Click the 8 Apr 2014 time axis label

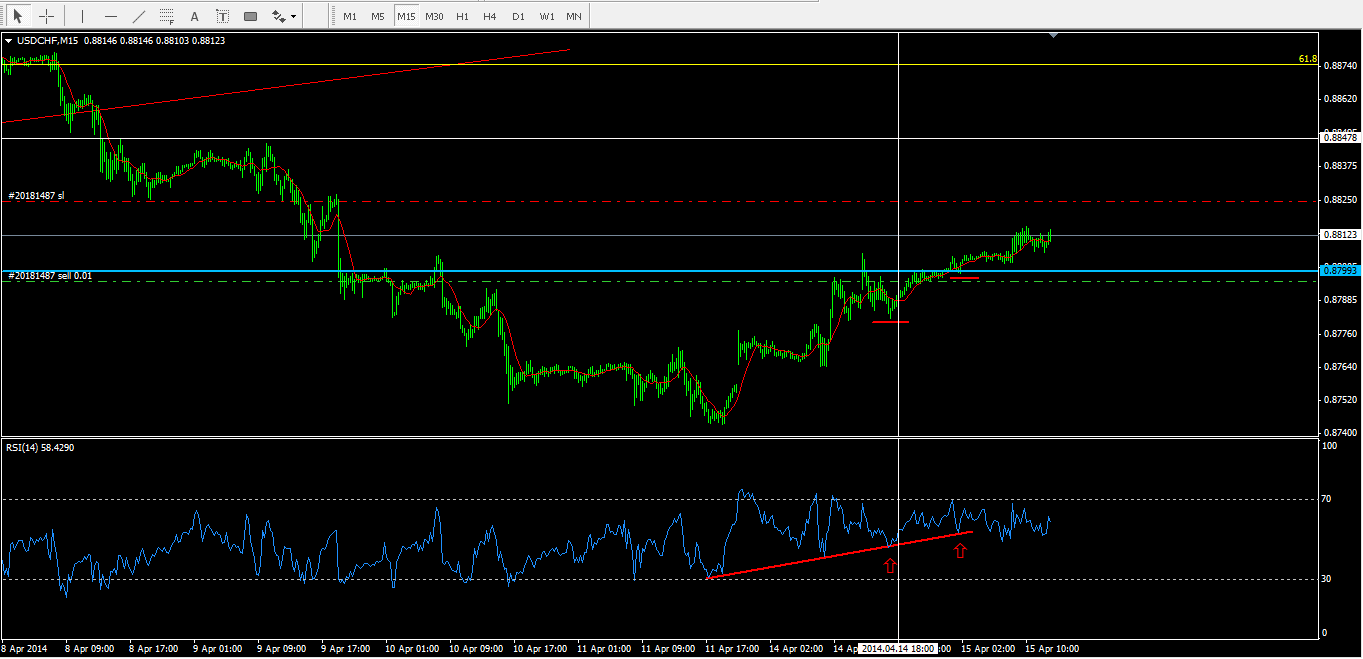point(25,648)
